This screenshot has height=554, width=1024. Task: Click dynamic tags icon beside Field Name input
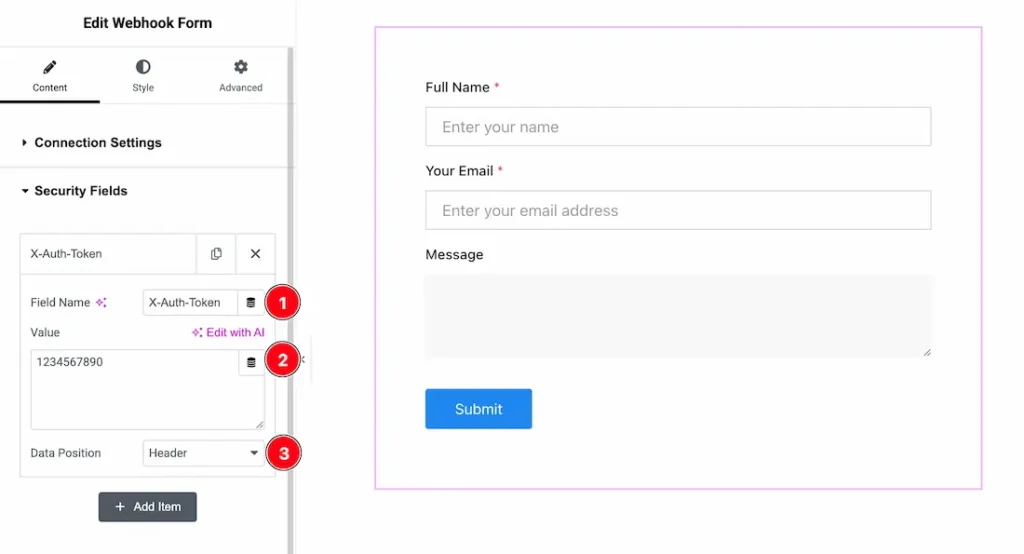pyautogui.click(x=251, y=302)
